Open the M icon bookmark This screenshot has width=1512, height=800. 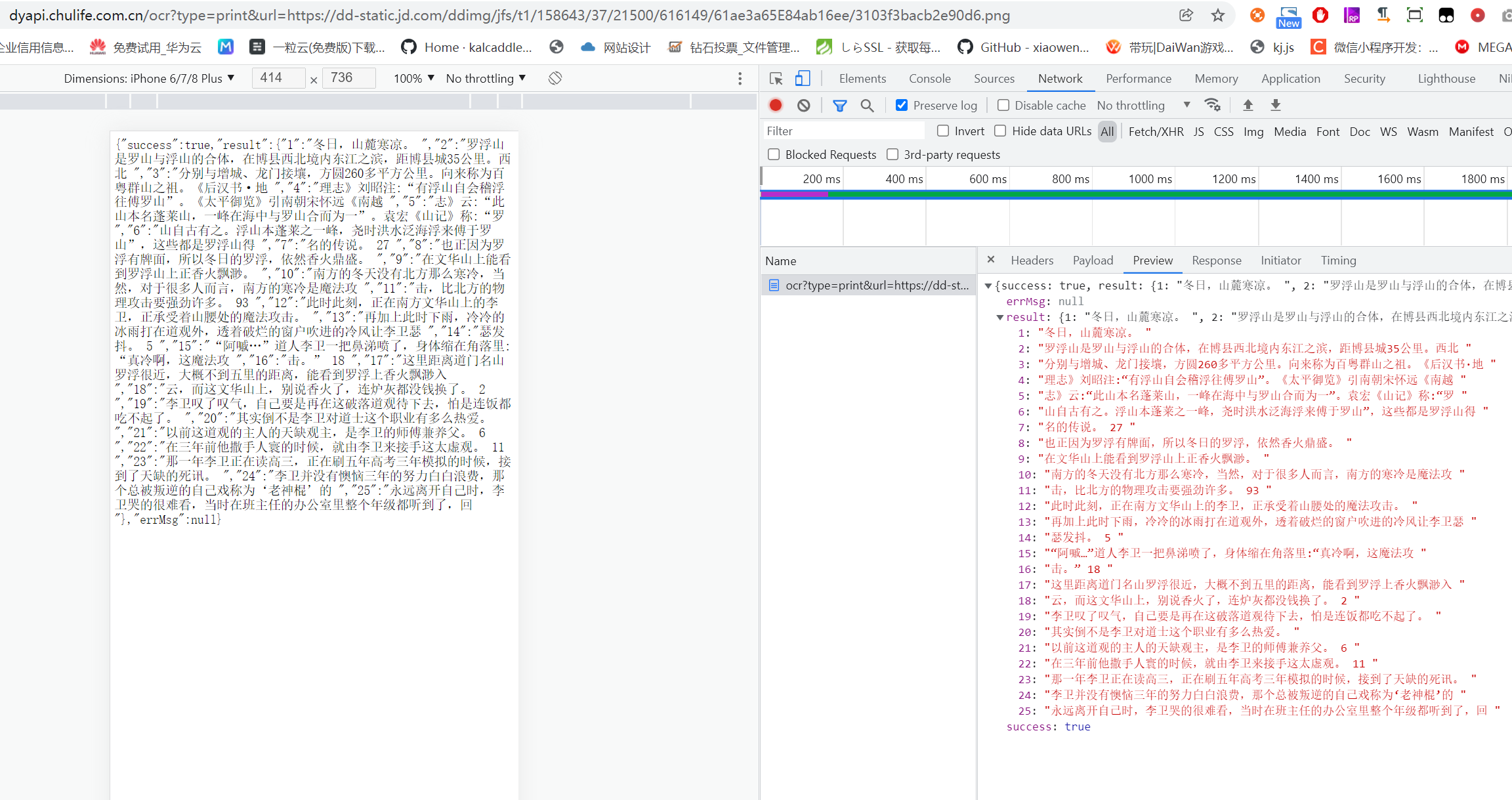[226, 47]
